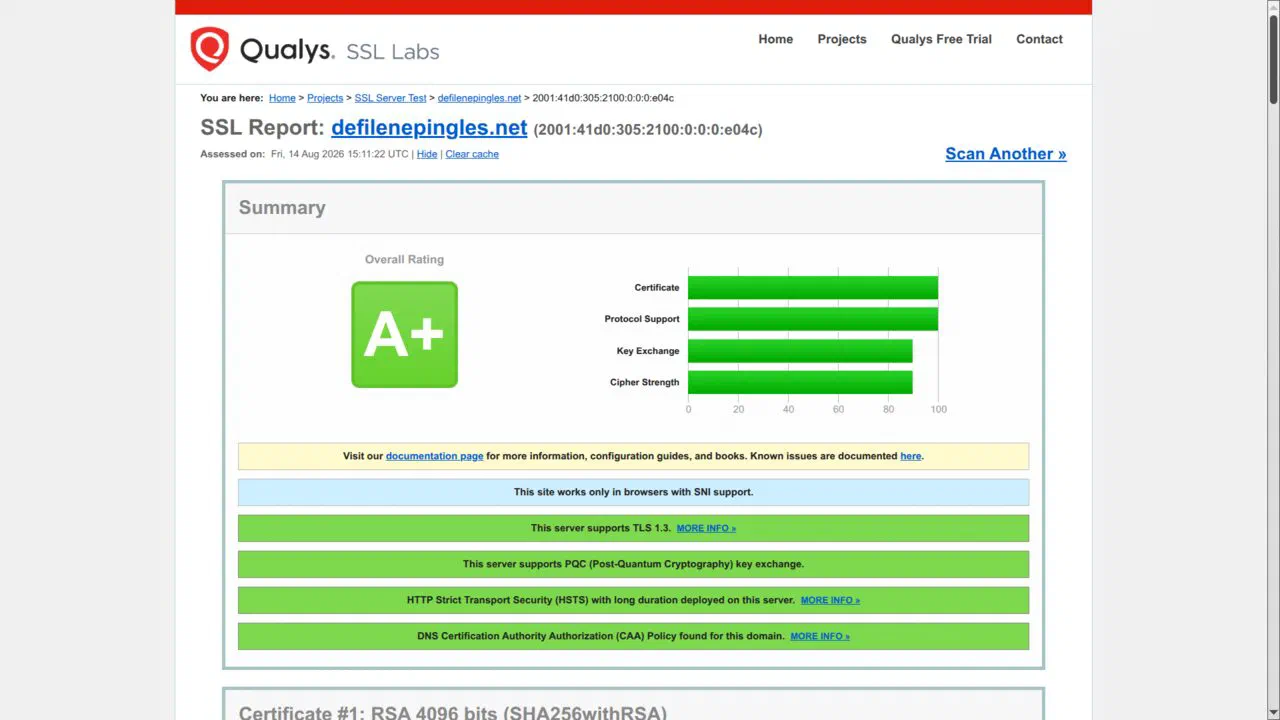Open the documentation page link
The width and height of the screenshot is (1280, 720).
(x=434, y=456)
